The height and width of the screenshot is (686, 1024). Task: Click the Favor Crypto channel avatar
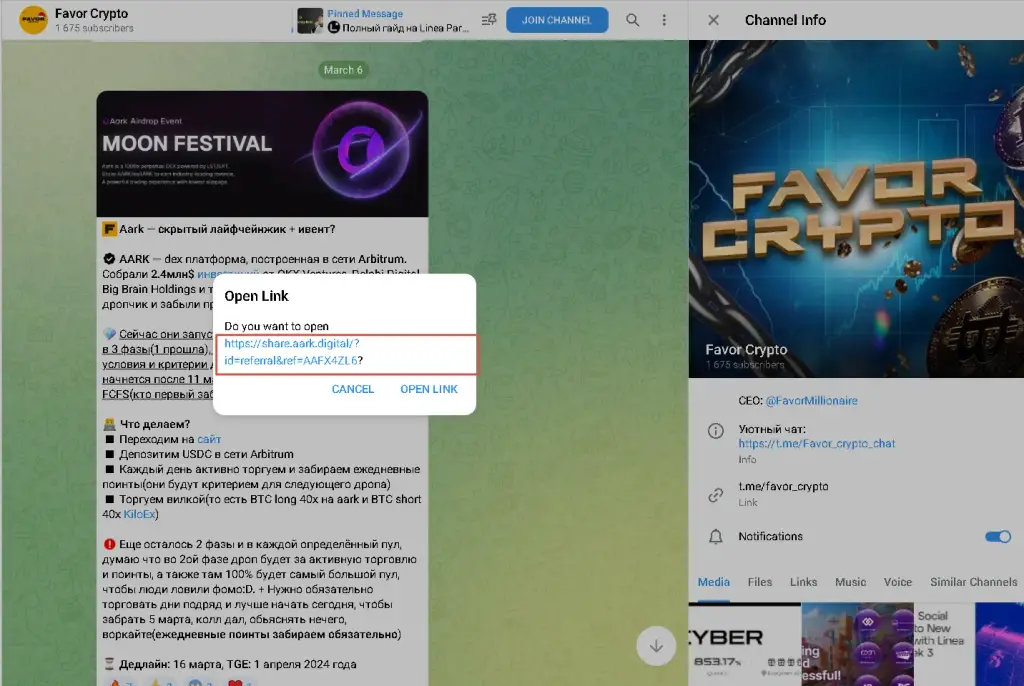[33, 20]
